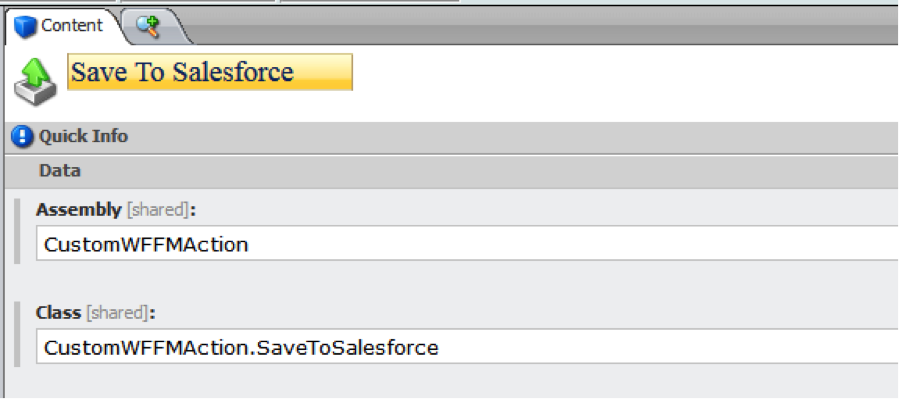Click the [shared] tag next to Class
The image size is (899, 399).
click(x=117, y=313)
